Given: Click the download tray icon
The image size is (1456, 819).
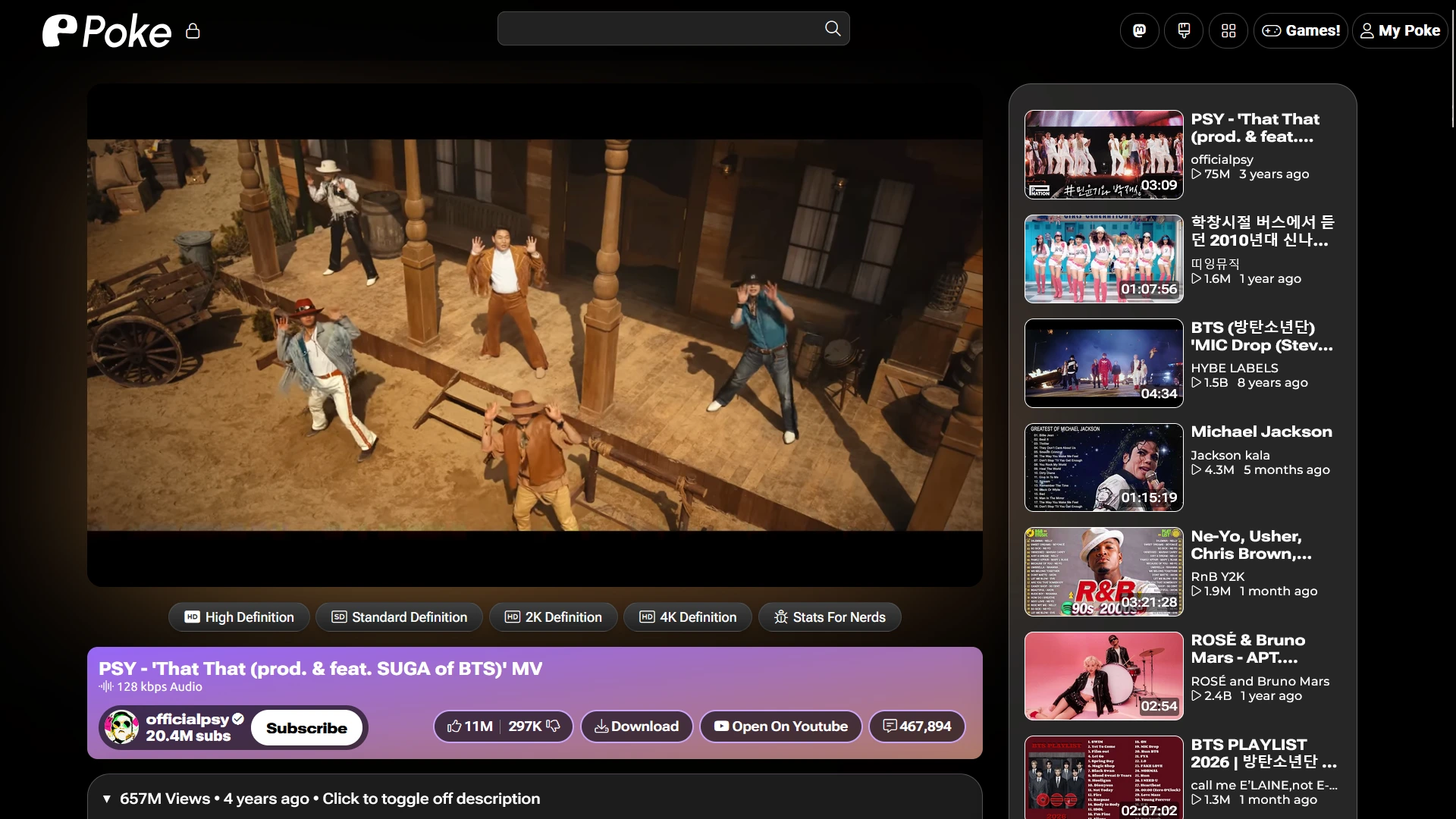Looking at the screenshot, I should click(601, 726).
